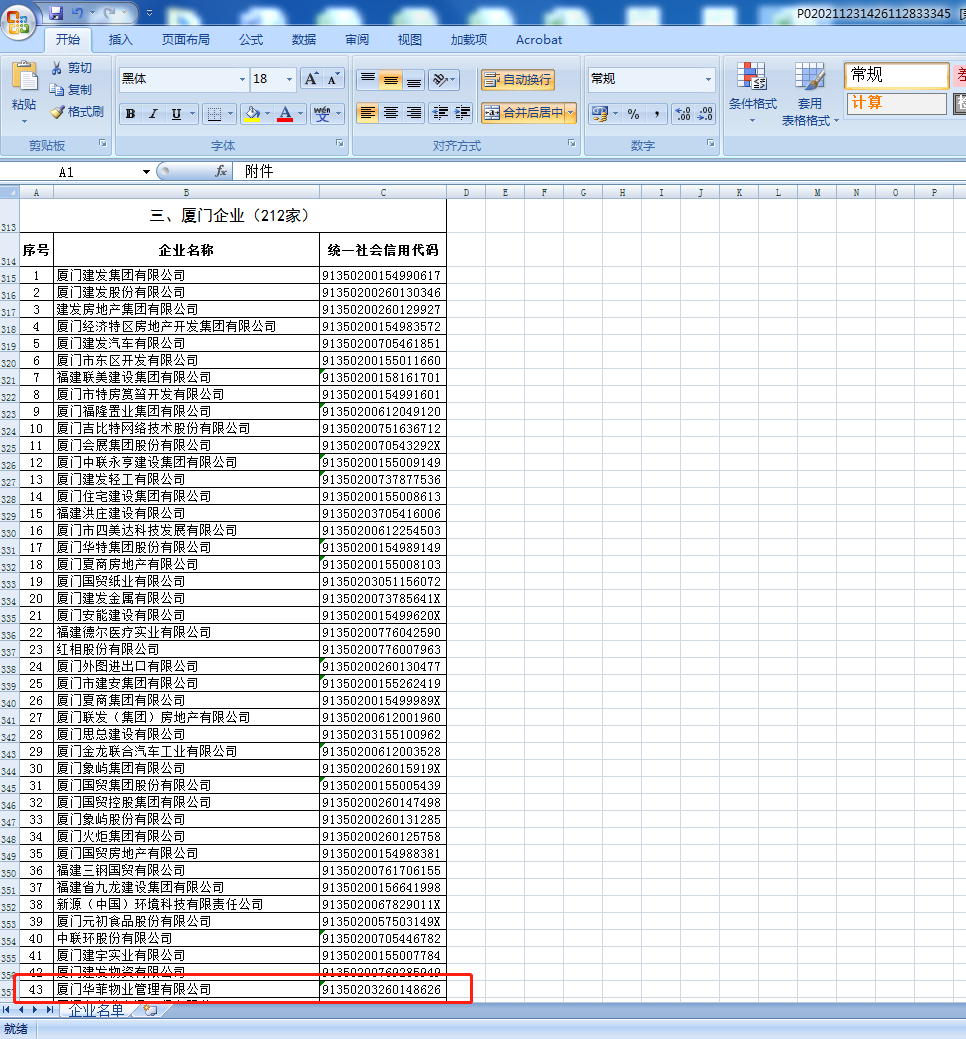966x1039 pixels.
Task: Apply the red font color A
Action: coord(285,114)
